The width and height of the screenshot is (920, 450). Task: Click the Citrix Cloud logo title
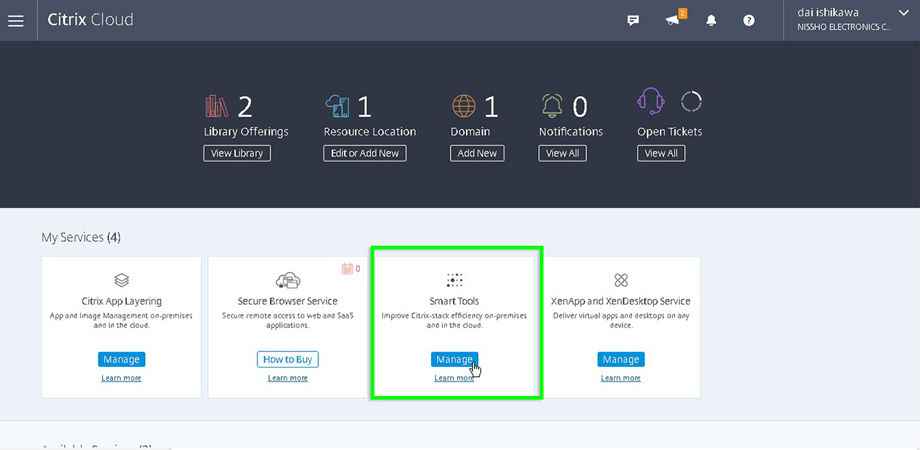pos(90,20)
